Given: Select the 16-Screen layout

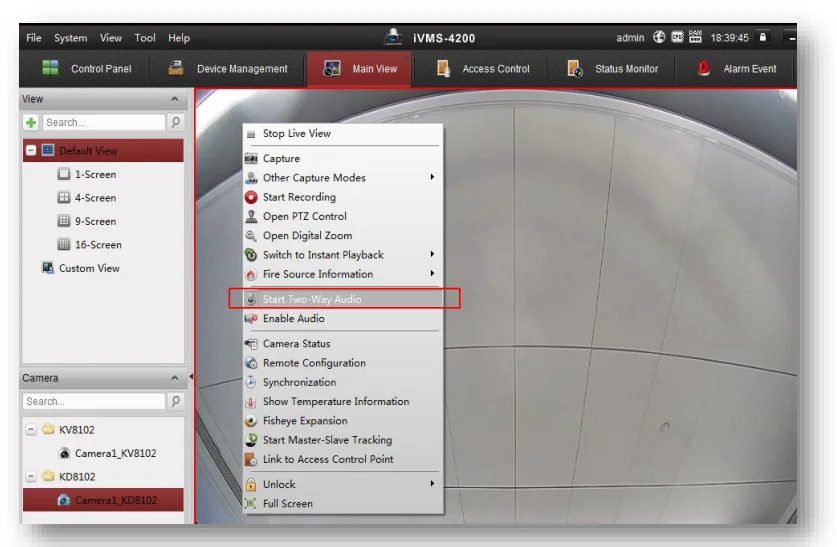Looking at the screenshot, I should 90,244.
